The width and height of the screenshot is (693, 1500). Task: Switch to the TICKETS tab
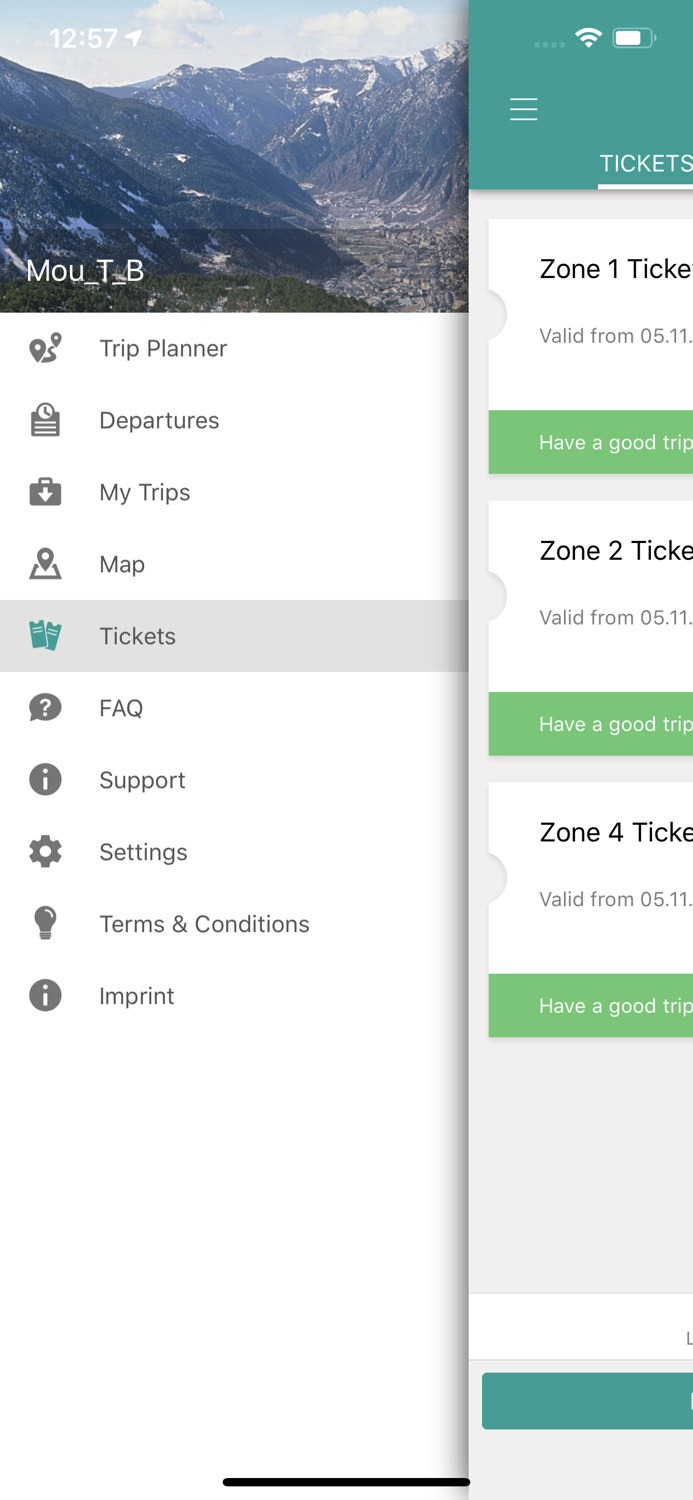pos(645,164)
